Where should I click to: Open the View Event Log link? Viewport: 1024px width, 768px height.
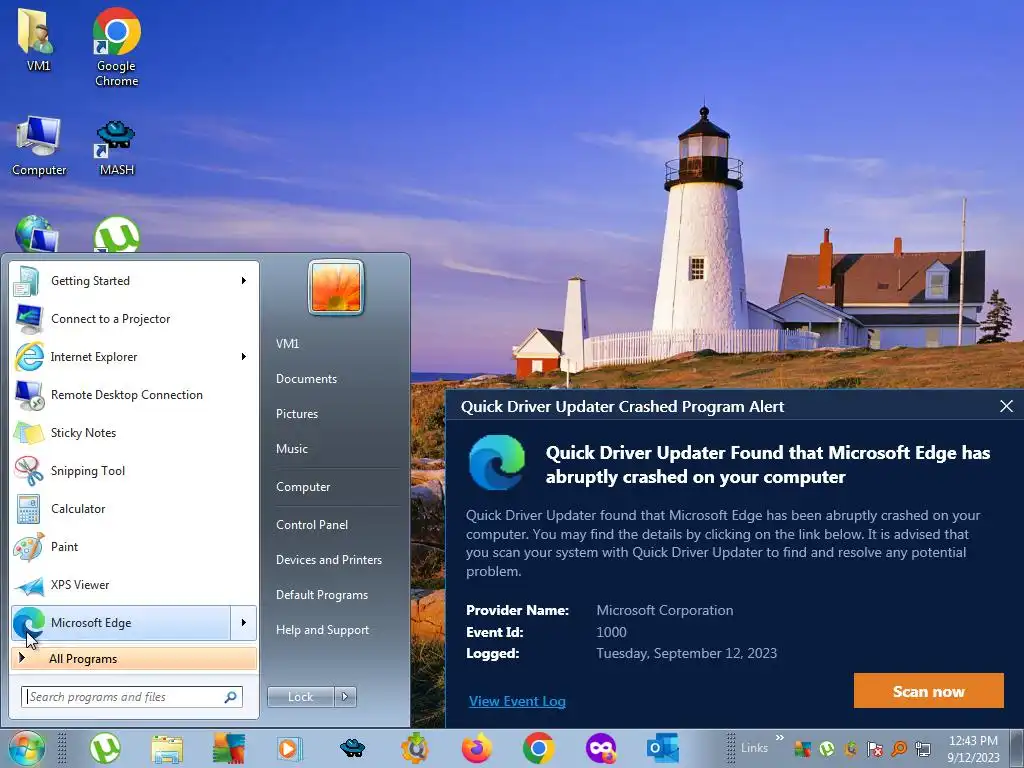click(517, 701)
